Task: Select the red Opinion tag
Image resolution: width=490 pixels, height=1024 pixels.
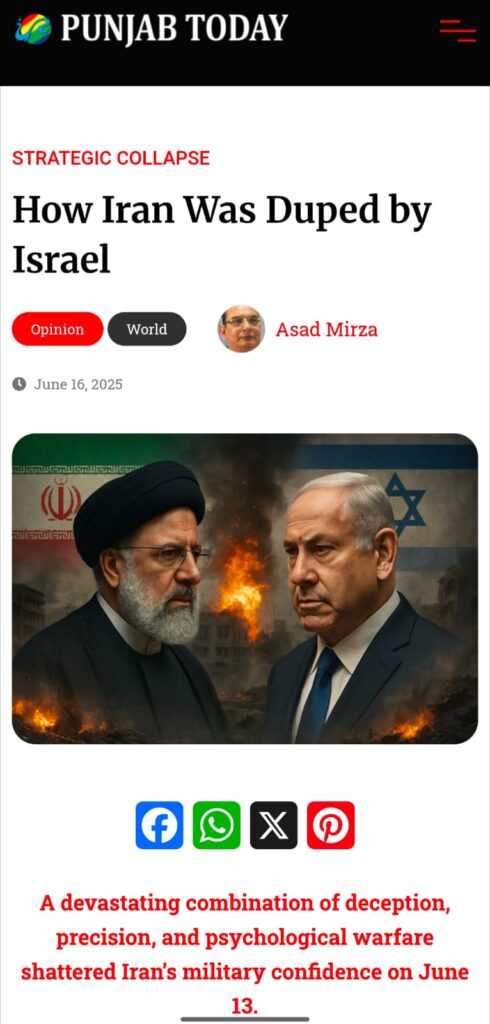Action: point(57,329)
